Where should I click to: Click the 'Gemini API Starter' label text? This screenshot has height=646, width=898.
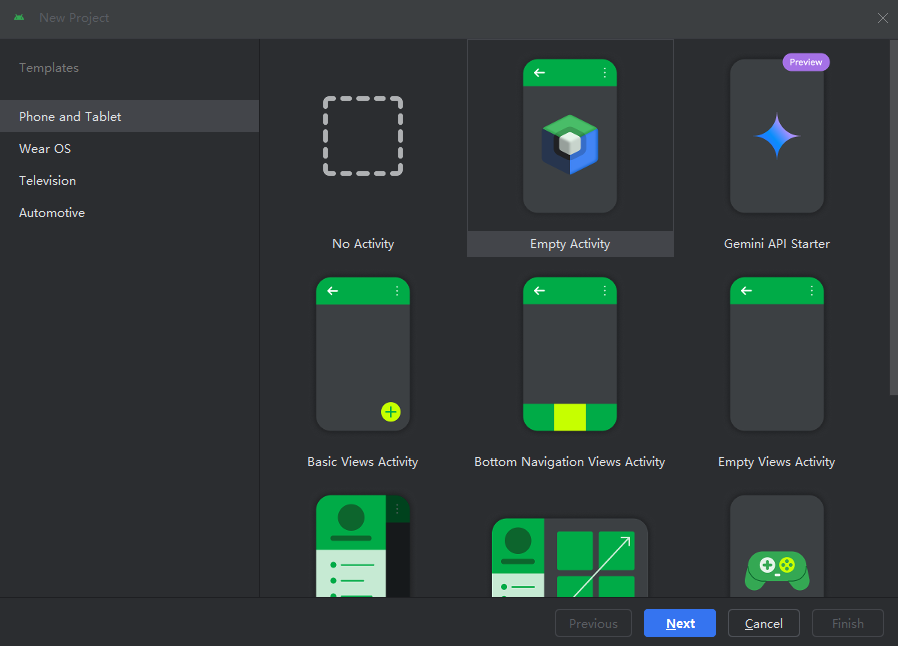[x=777, y=244]
